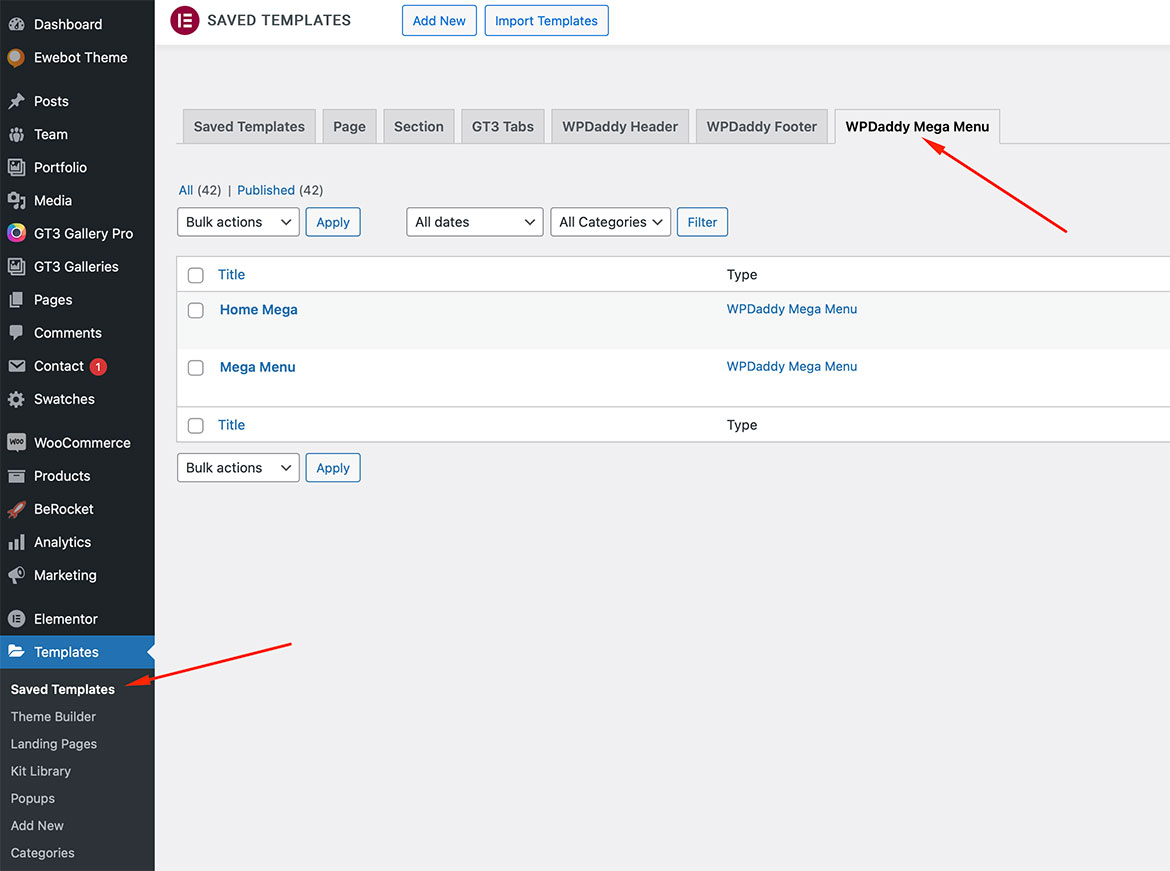Click the GT3 Gallery Pro colorful icon
This screenshot has height=871, width=1170.
coord(16,233)
